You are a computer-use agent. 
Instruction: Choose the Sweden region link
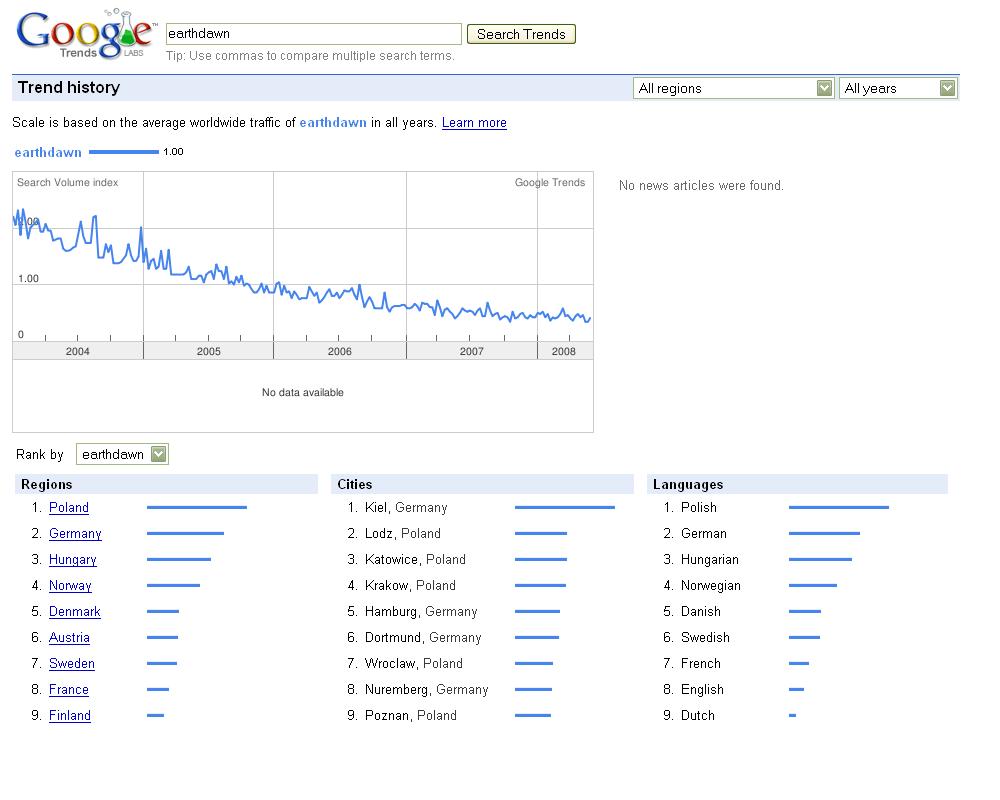72,664
